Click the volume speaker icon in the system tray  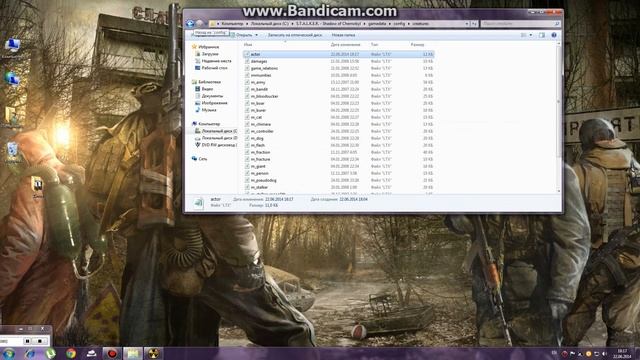pos(604,354)
